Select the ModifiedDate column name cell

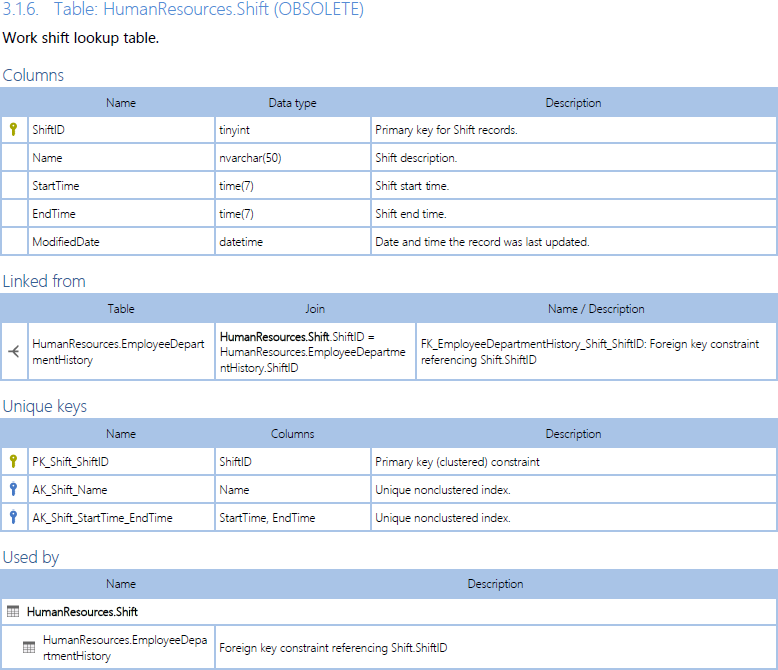pyautogui.click(x=66, y=241)
